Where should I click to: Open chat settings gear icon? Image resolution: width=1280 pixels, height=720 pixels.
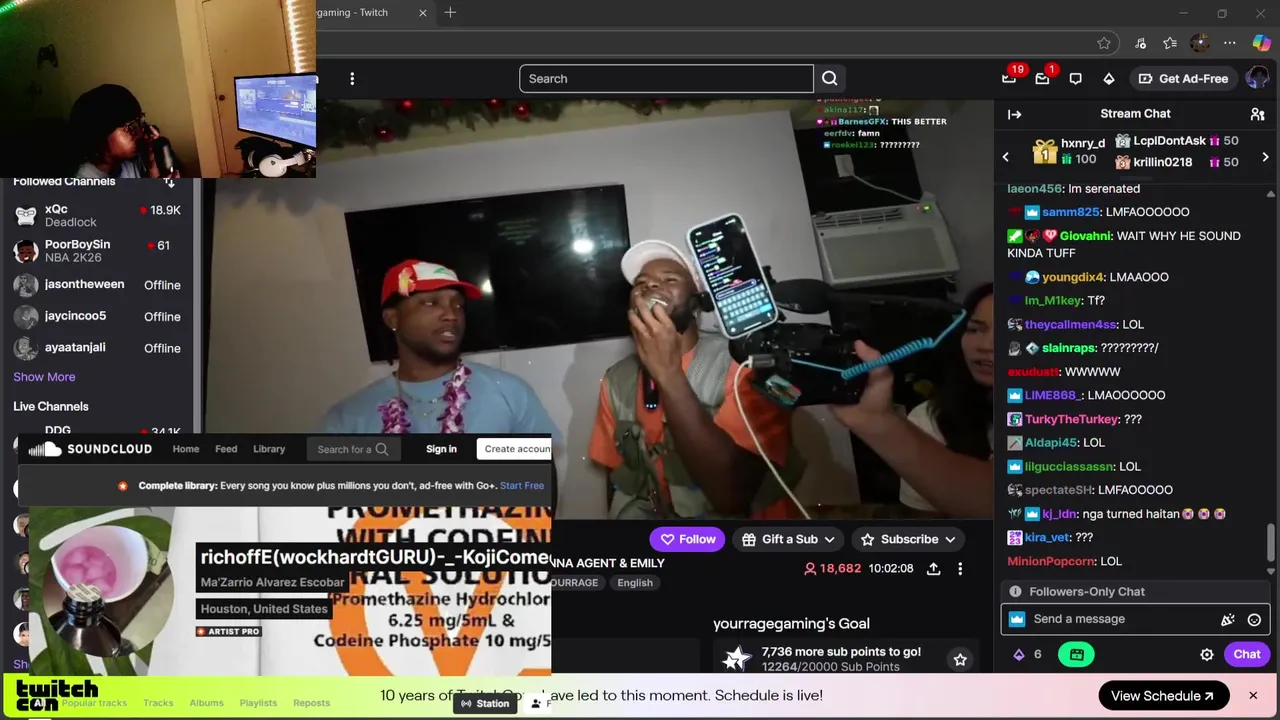[1207, 654]
